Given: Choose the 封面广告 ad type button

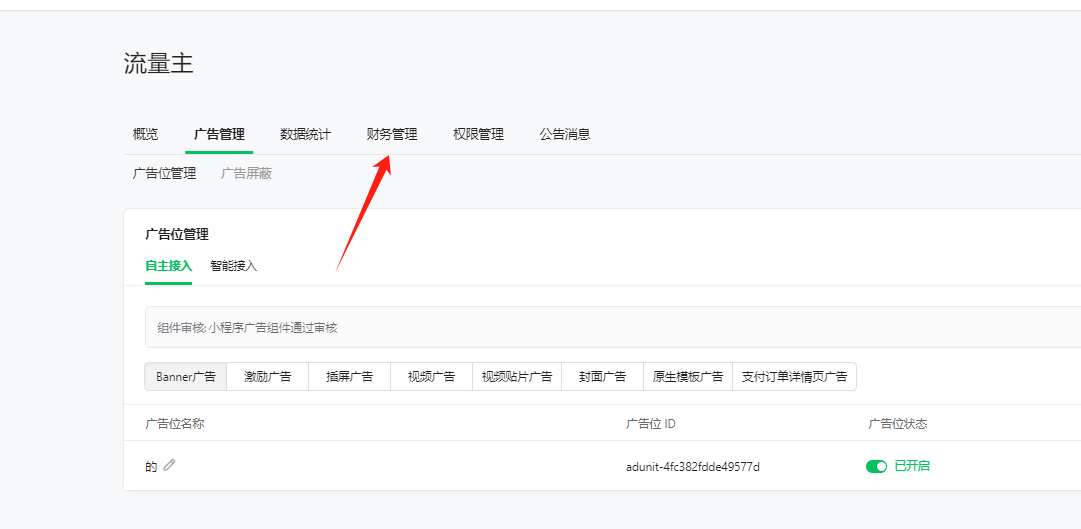Looking at the screenshot, I should coord(602,376).
